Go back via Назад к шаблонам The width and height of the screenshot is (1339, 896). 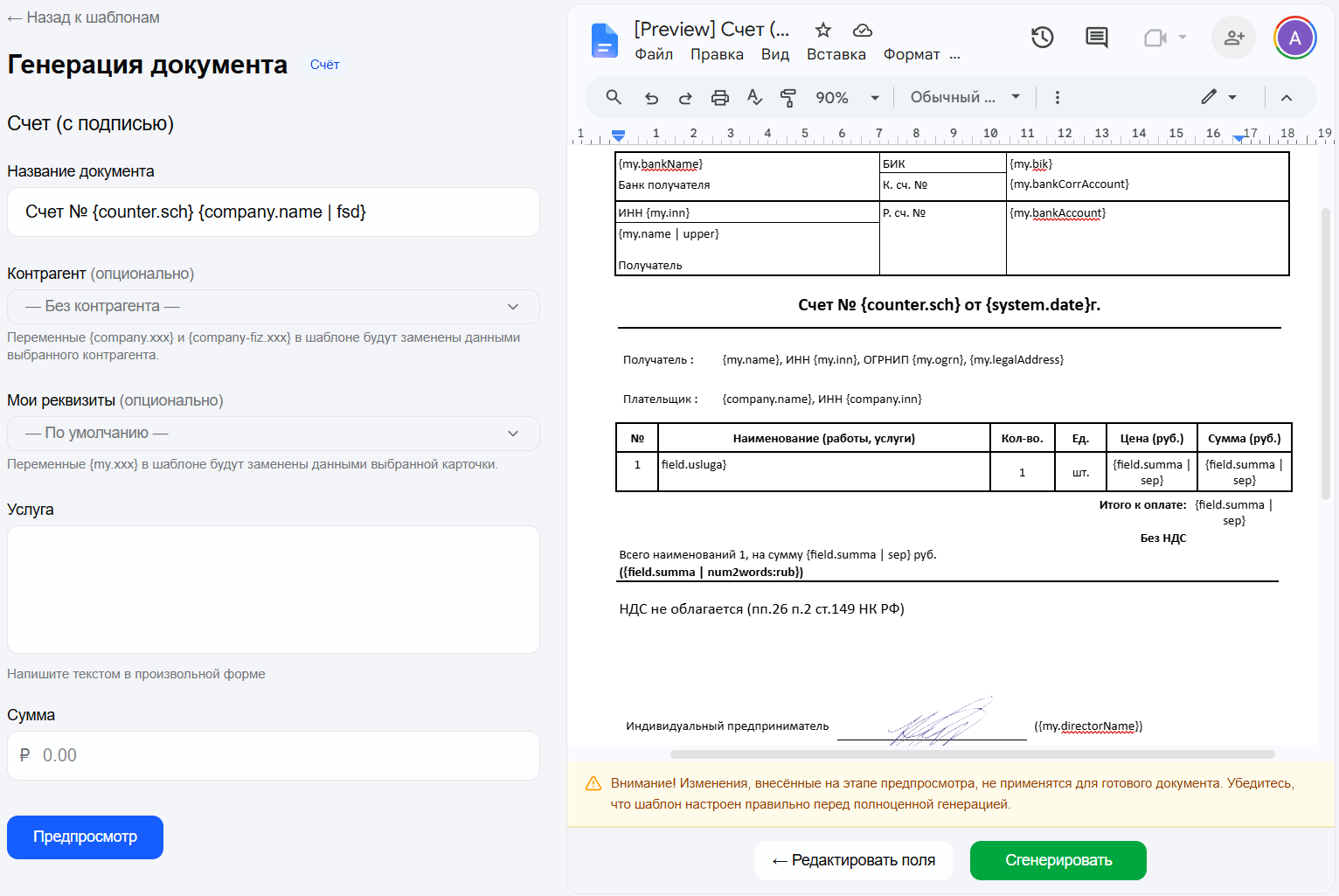click(x=83, y=17)
